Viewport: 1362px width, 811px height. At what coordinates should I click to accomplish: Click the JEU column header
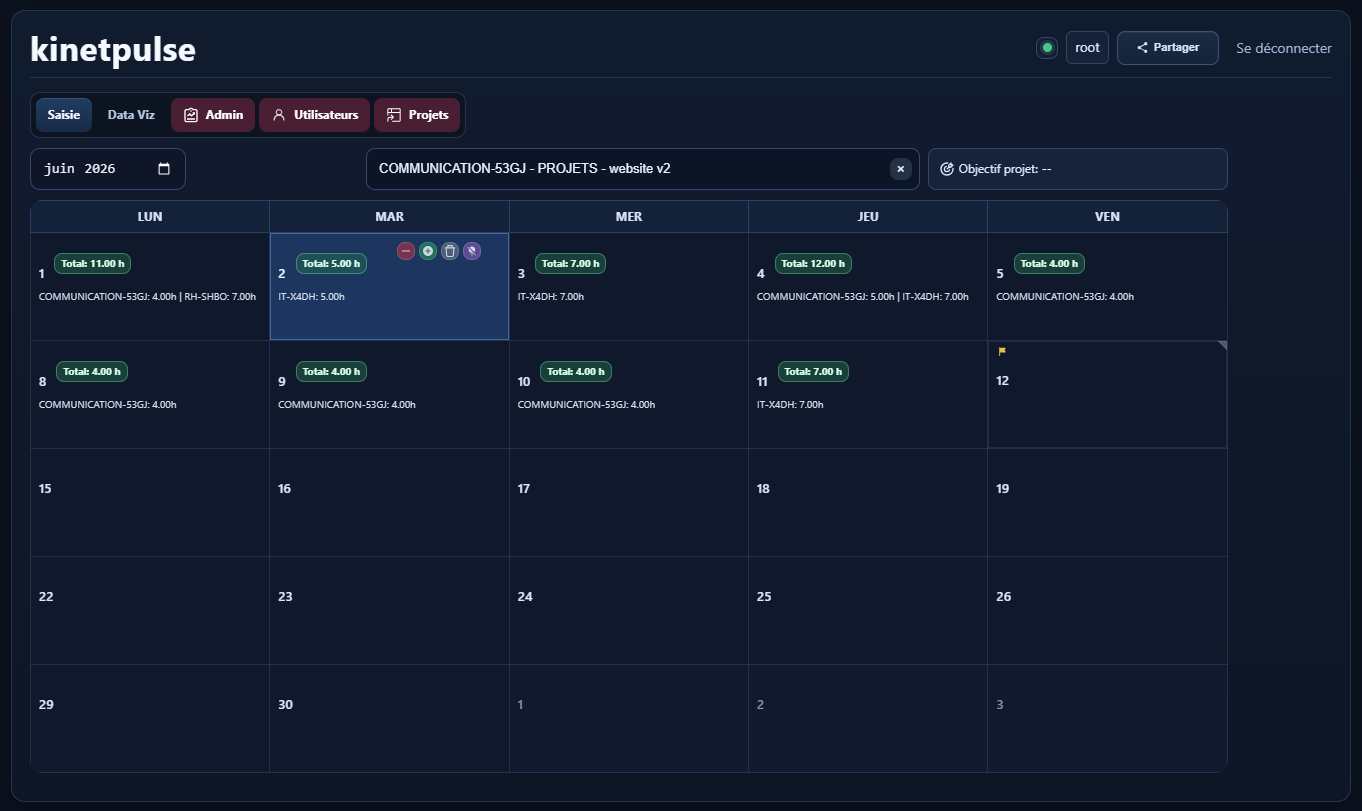coord(868,217)
